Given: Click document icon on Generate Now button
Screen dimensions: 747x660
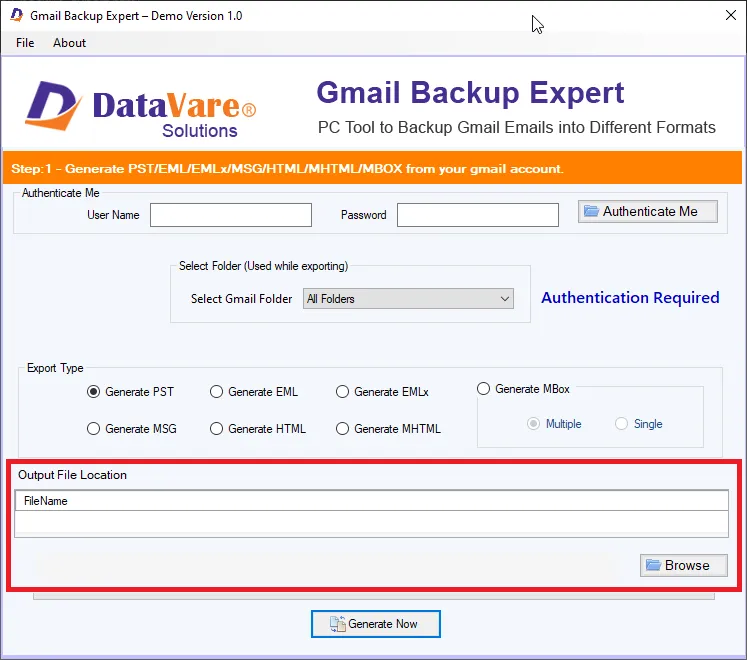Looking at the screenshot, I should click(x=337, y=624).
